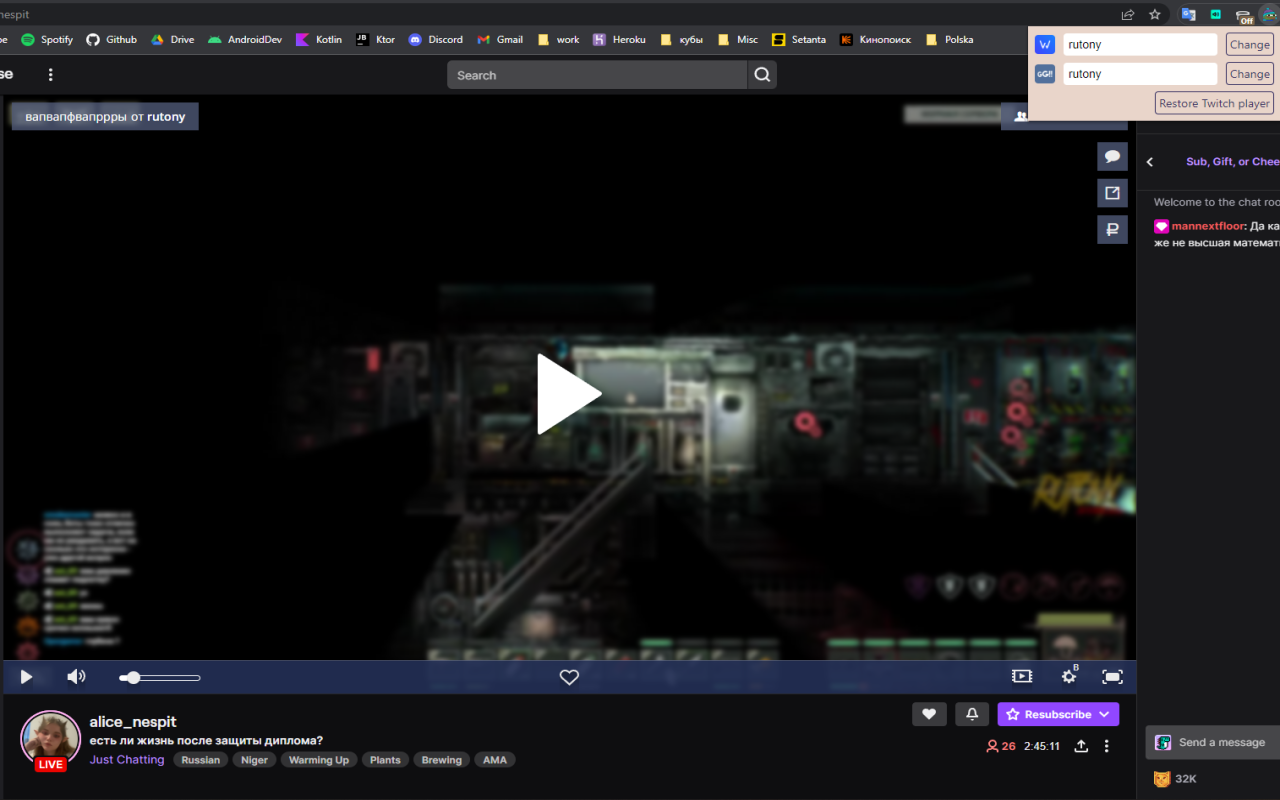Open the chat bubble panel icon
Screen dimensions: 1280x800
pos(1113,156)
